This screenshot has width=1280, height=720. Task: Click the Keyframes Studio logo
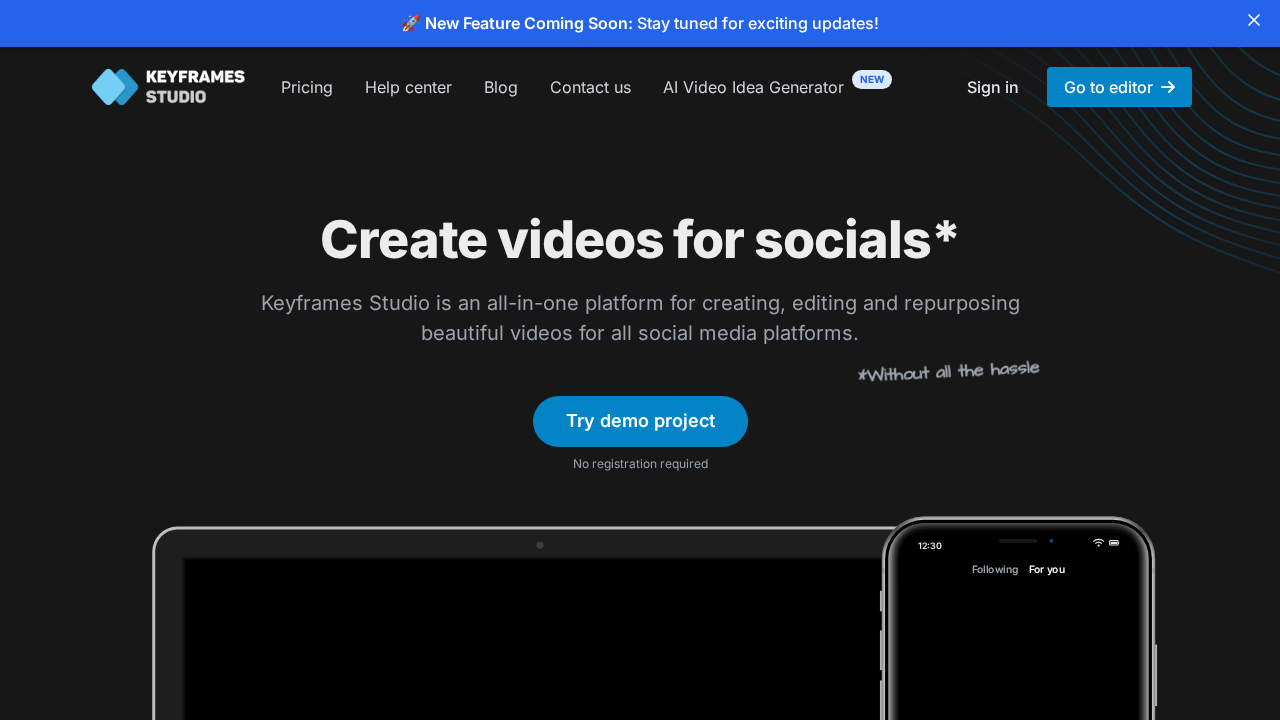(168, 87)
